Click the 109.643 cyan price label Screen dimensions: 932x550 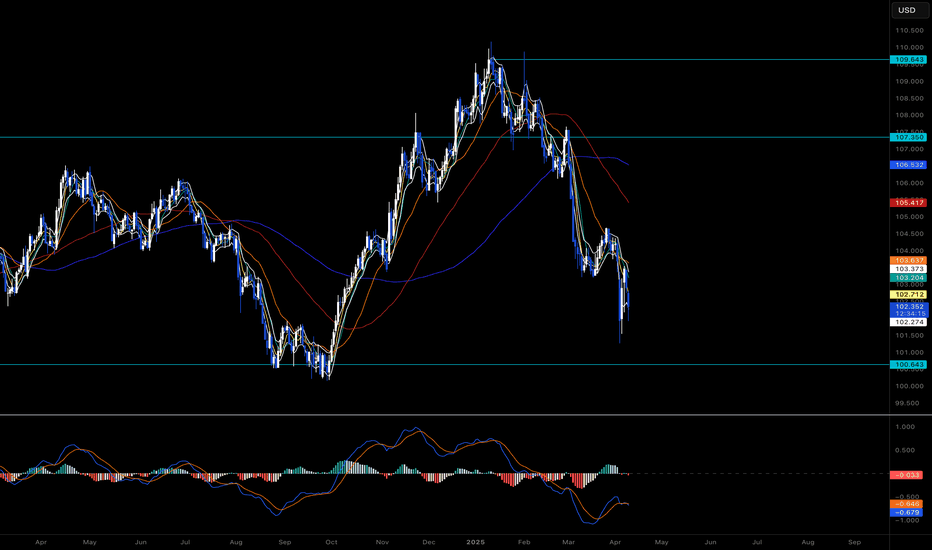[908, 59]
